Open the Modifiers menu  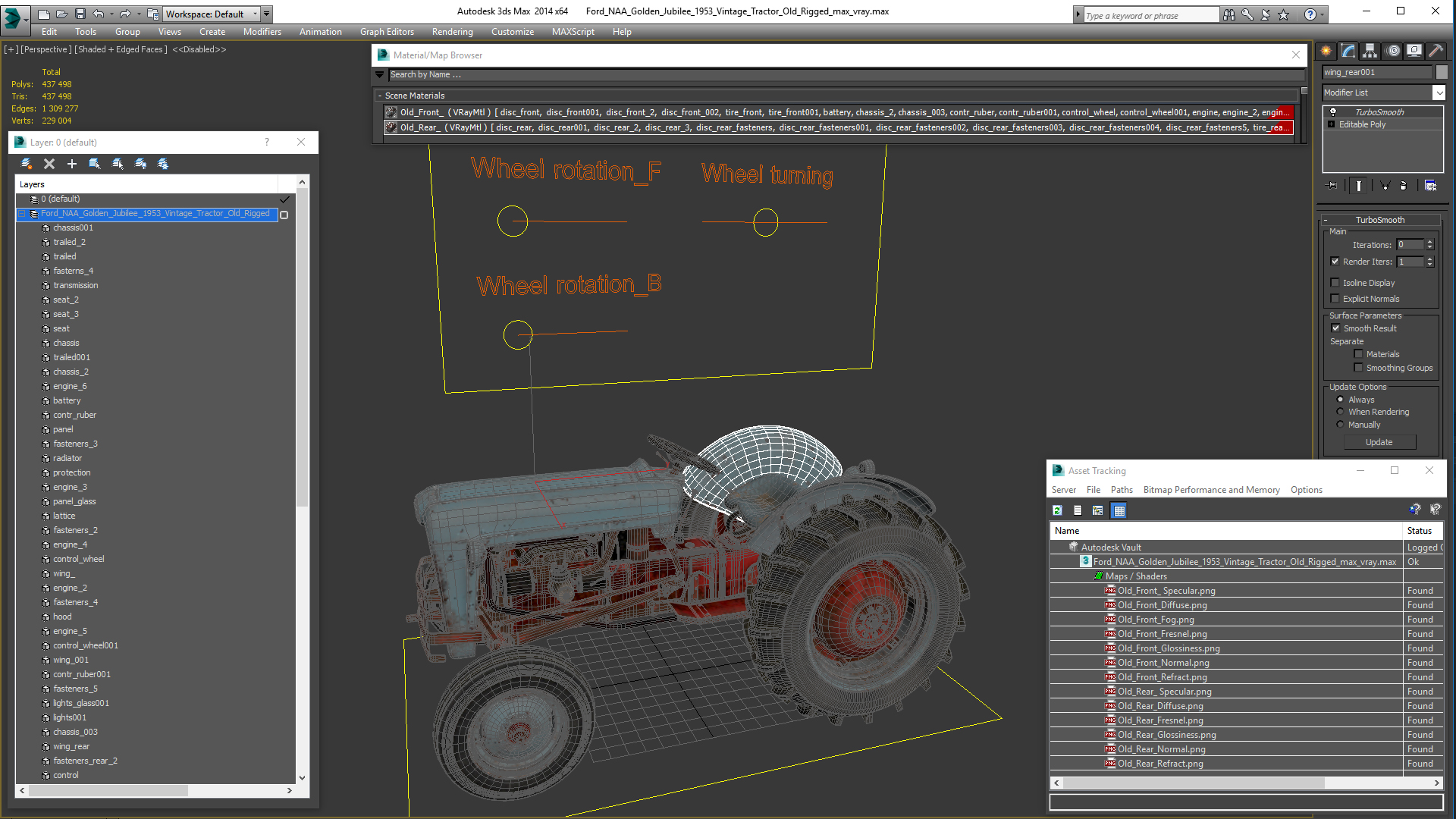[262, 32]
